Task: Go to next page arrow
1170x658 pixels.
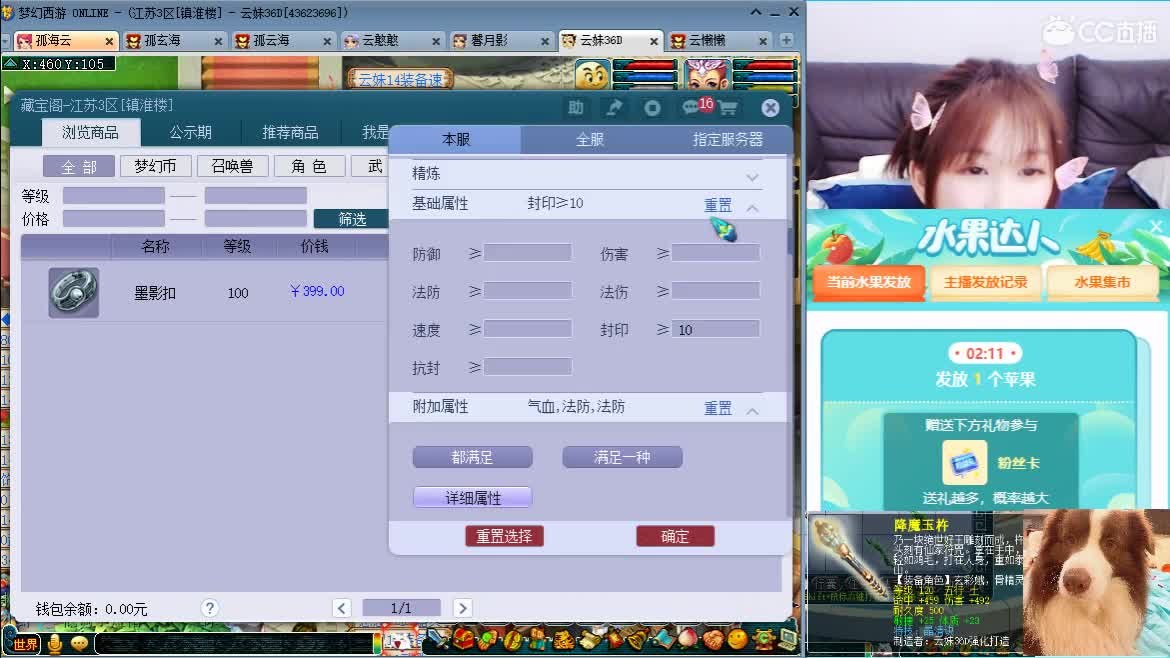Action: pos(463,608)
